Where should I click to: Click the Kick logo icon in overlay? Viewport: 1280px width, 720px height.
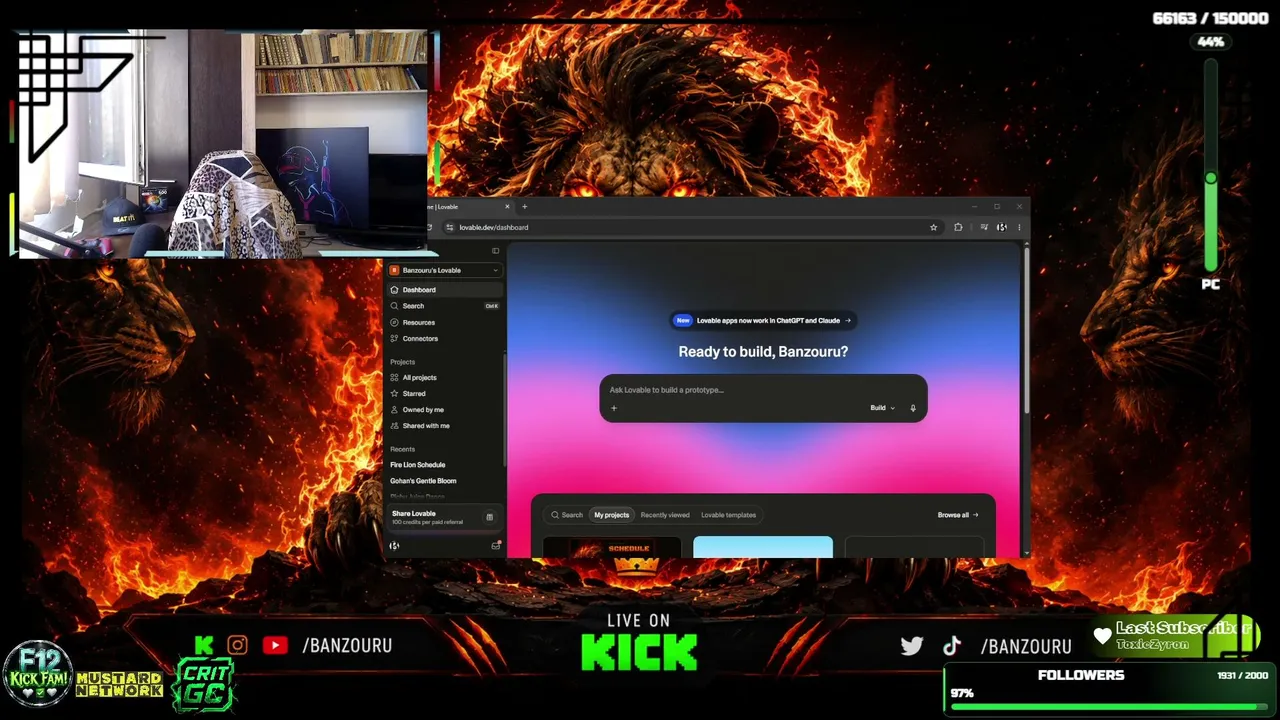pos(204,646)
